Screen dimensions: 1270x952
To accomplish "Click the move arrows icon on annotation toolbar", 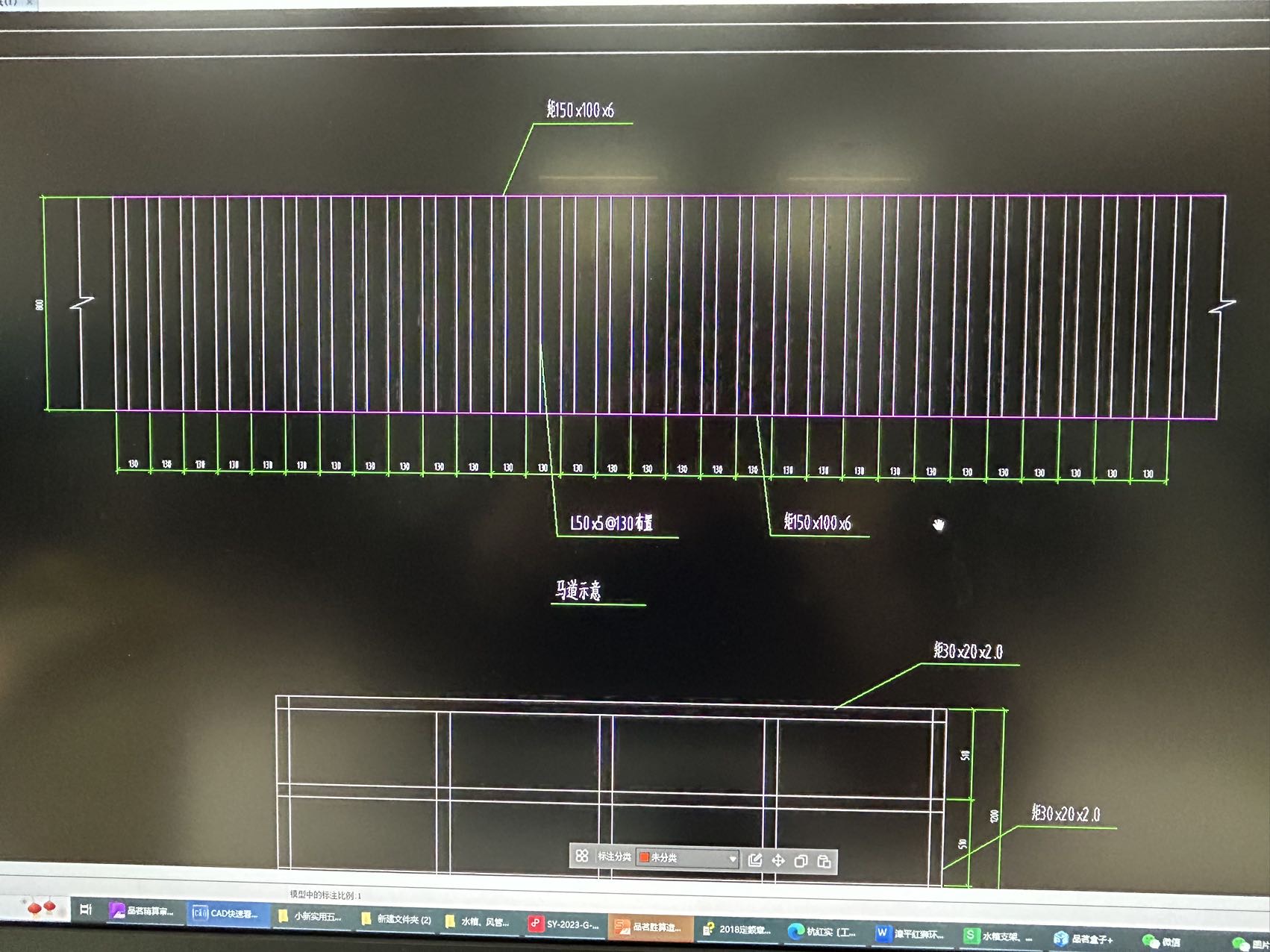I will [778, 860].
